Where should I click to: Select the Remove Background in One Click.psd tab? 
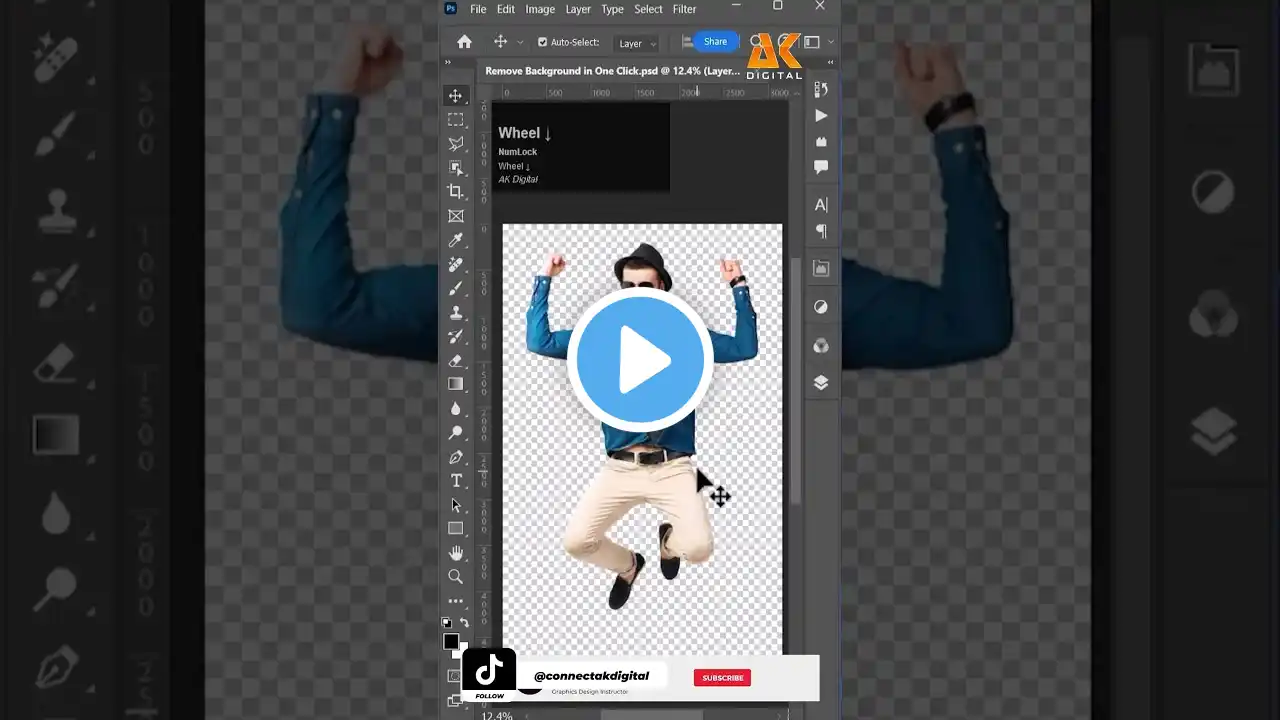612,71
